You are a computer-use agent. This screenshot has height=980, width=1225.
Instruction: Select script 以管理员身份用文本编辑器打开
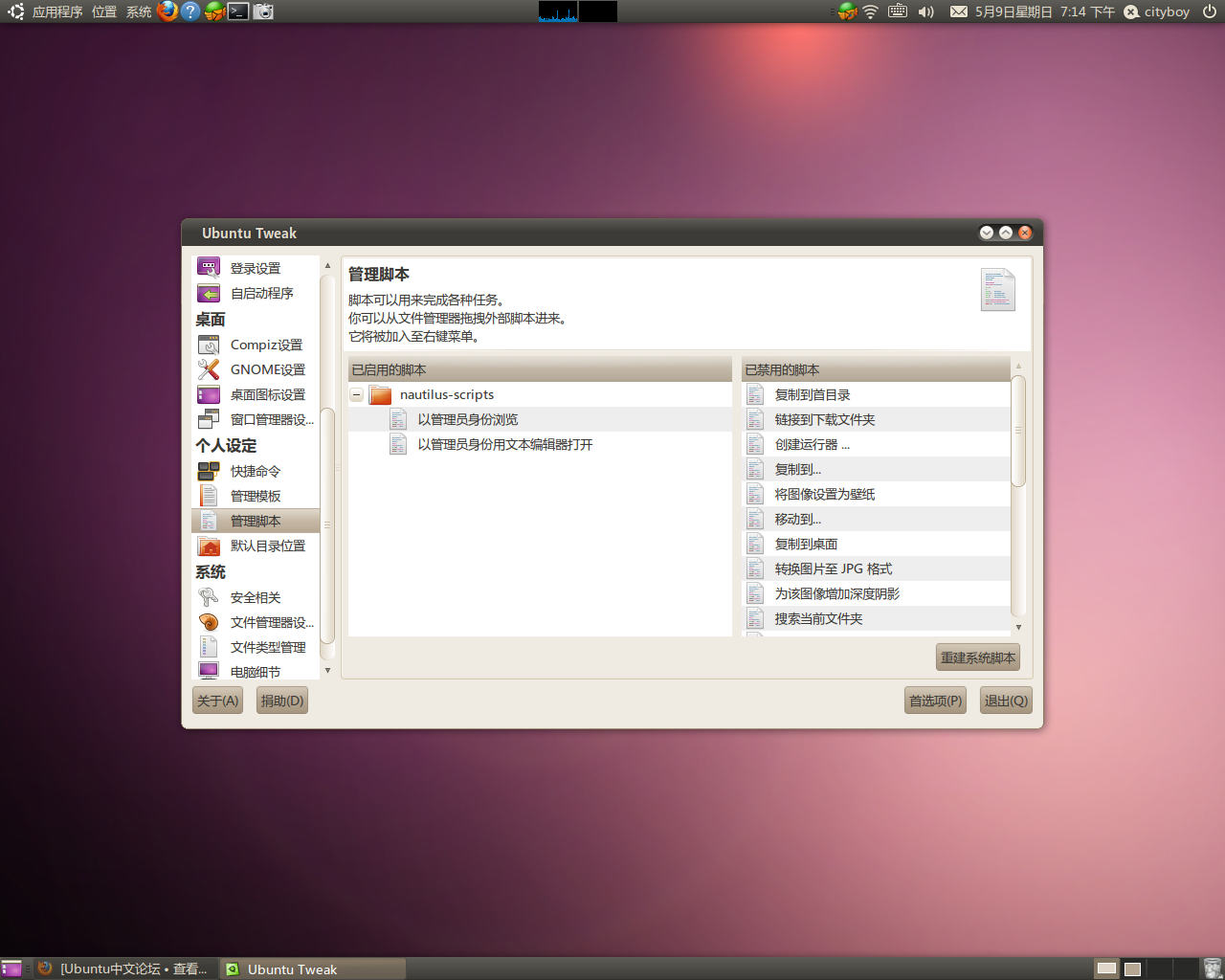tap(540, 444)
